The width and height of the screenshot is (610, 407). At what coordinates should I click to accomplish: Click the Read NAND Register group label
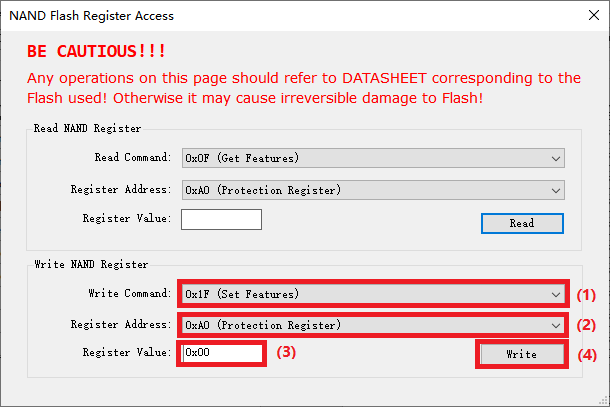click(x=88, y=128)
